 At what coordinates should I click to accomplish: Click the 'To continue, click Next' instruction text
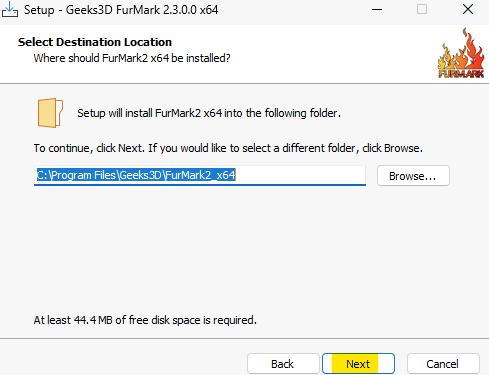228,148
